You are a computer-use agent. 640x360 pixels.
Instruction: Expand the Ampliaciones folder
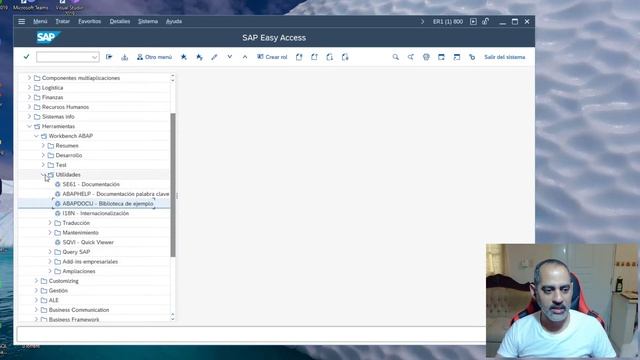pos(50,271)
